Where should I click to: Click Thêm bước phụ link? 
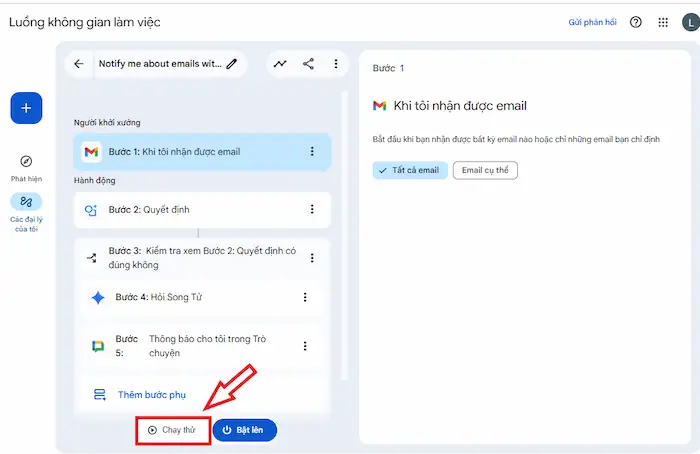tap(152, 395)
